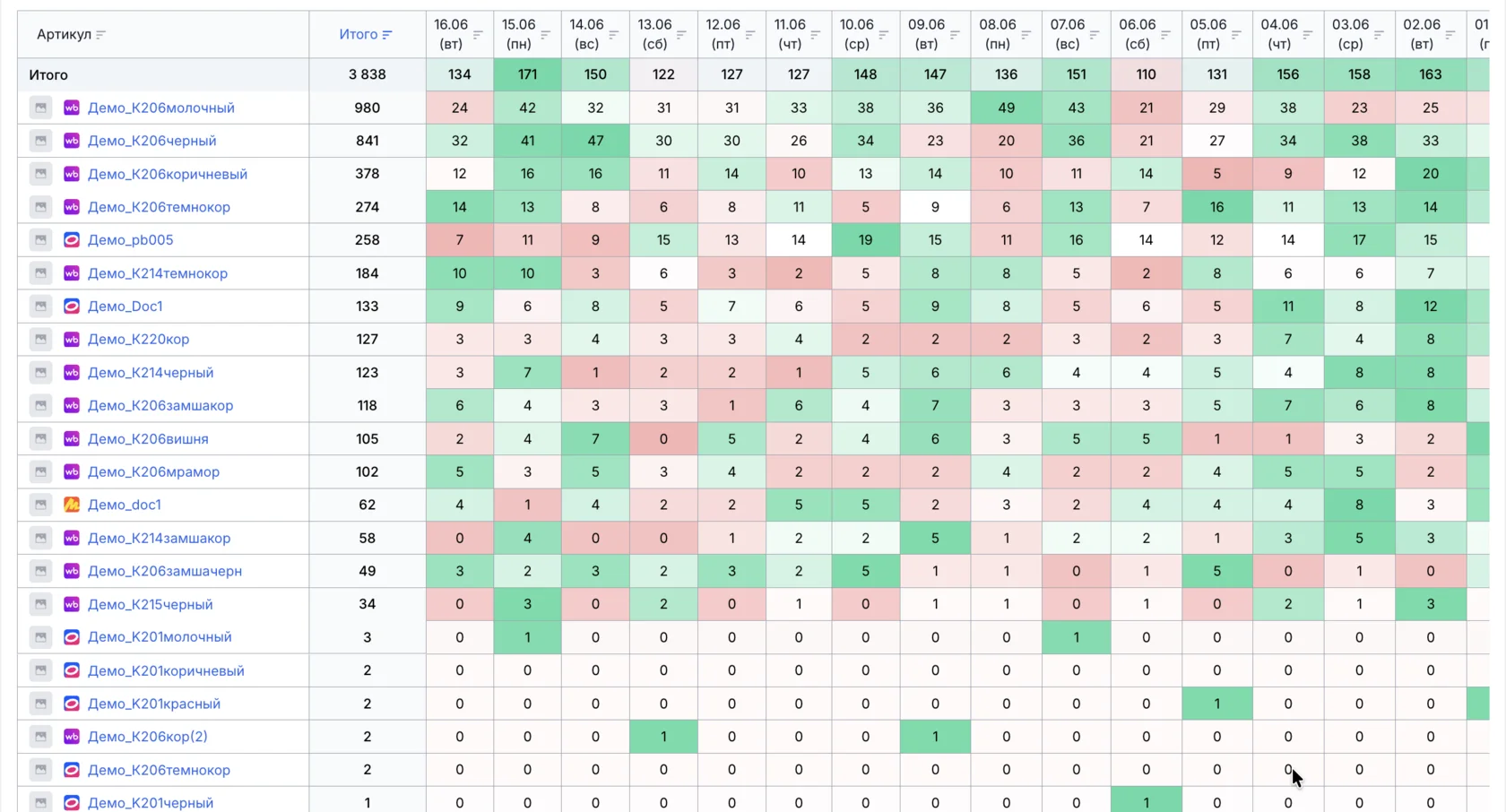Open the Демо_К206вишня article link

click(x=148, y=439)
